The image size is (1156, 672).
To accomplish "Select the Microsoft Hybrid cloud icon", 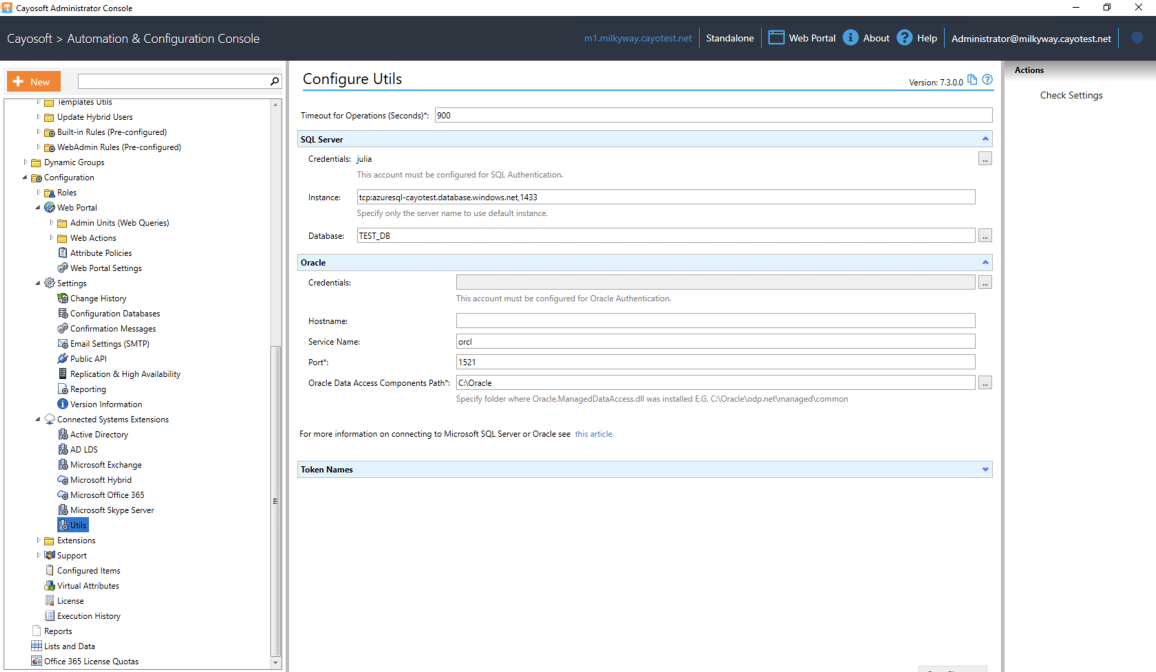I will [x=63, y=480].
